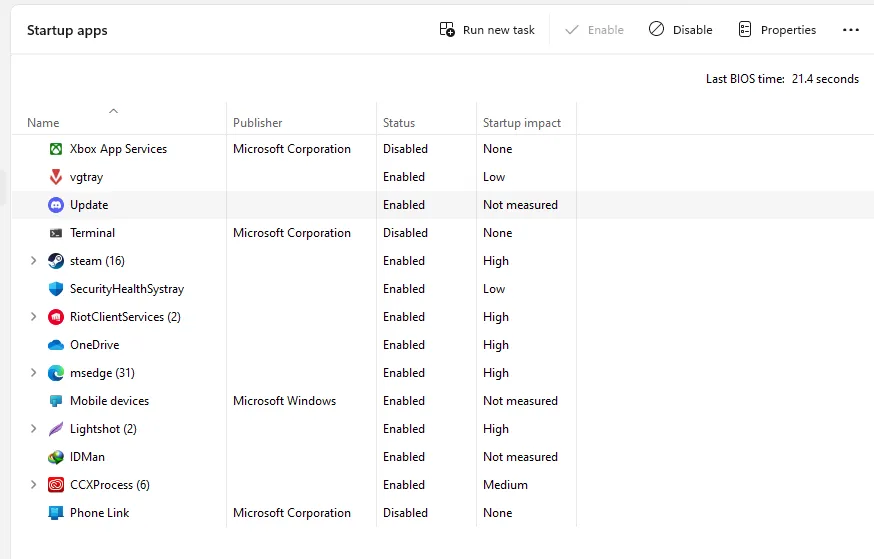The width and height of the screenshot is (874, 559).
Task: Select the msedge (31) row name
Action: click(x=102, y=373)
